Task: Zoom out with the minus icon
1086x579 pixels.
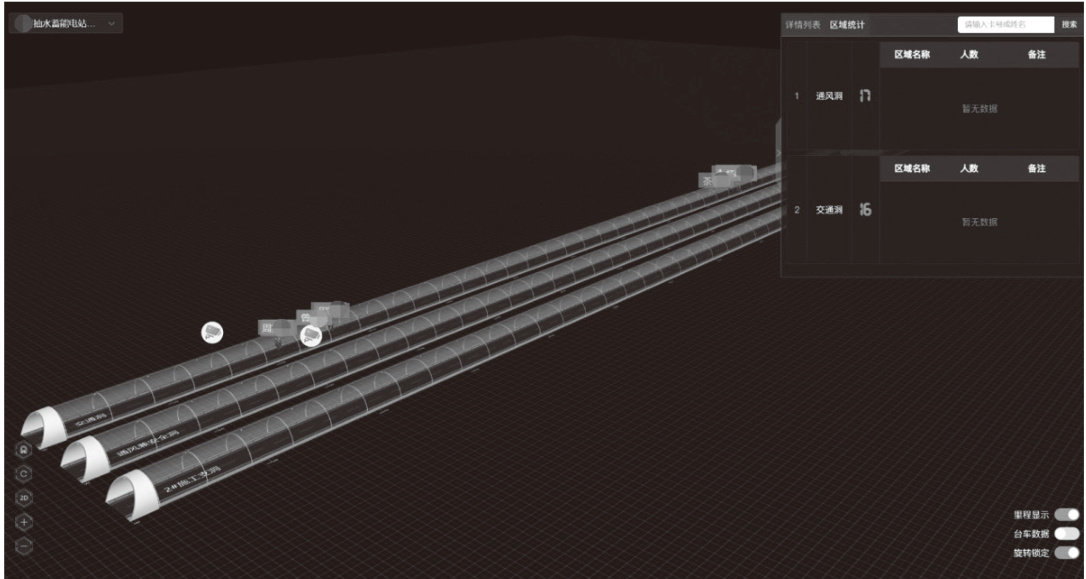Action: pyautogui.click(x=23, y=545)
